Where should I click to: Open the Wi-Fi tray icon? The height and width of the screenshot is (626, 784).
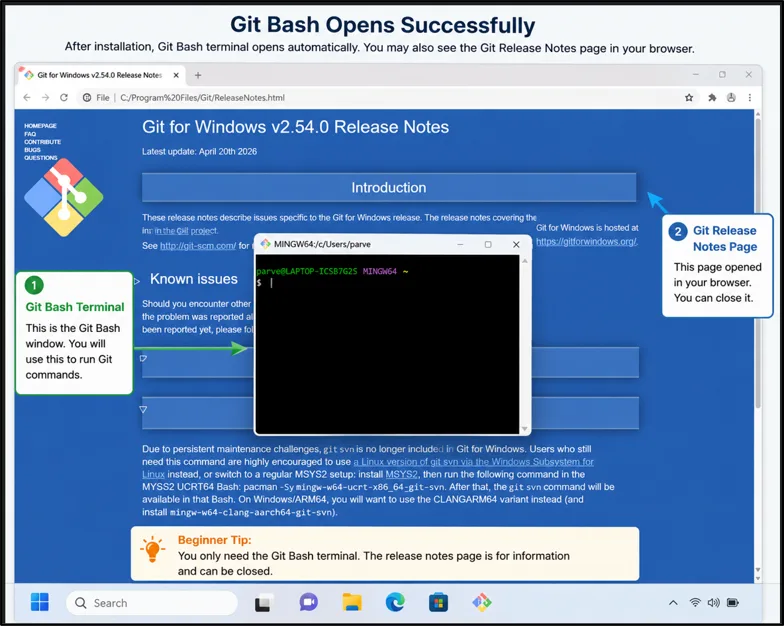[x=695, y=602]
